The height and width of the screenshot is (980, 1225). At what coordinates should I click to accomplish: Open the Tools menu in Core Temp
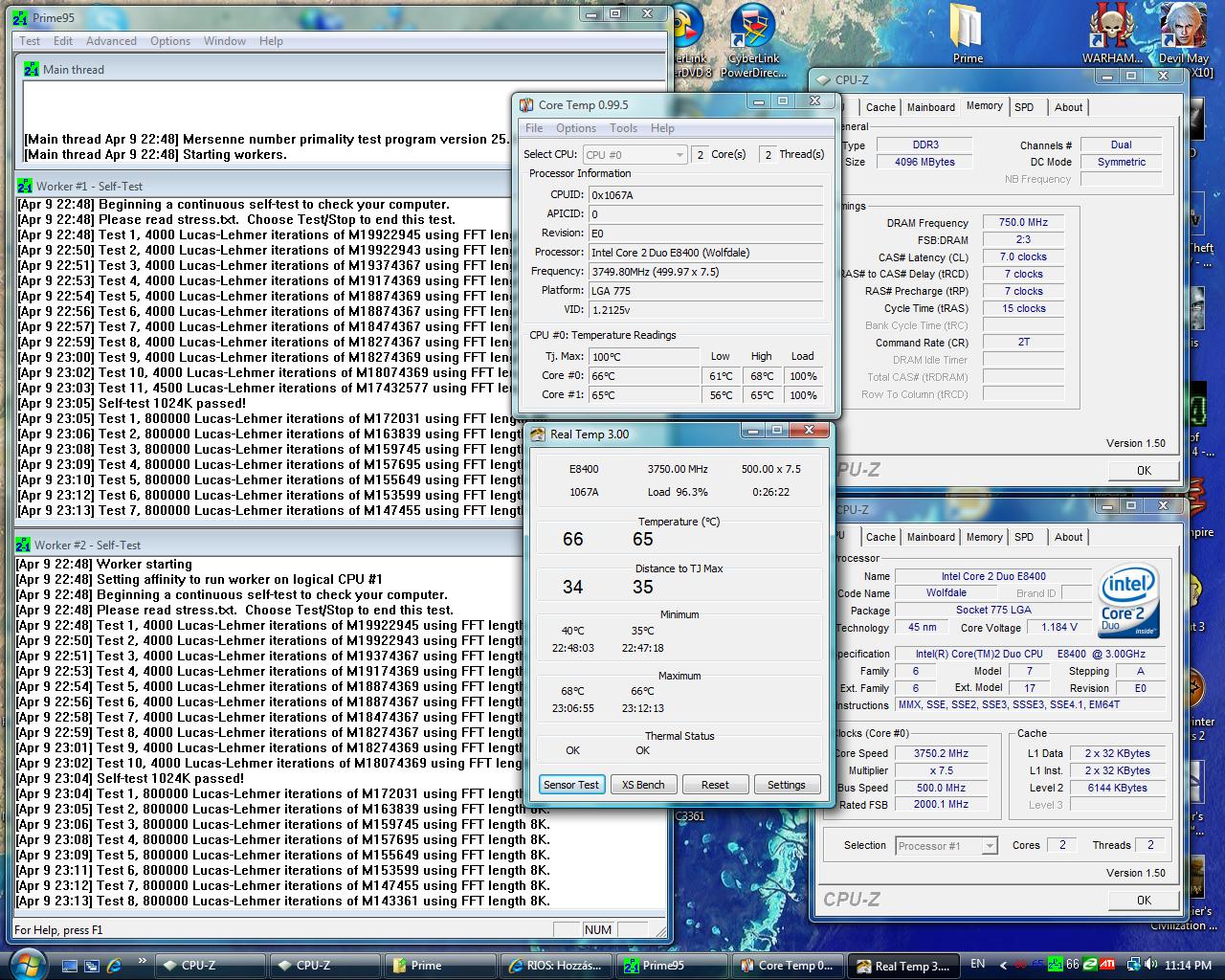(623, 128)
